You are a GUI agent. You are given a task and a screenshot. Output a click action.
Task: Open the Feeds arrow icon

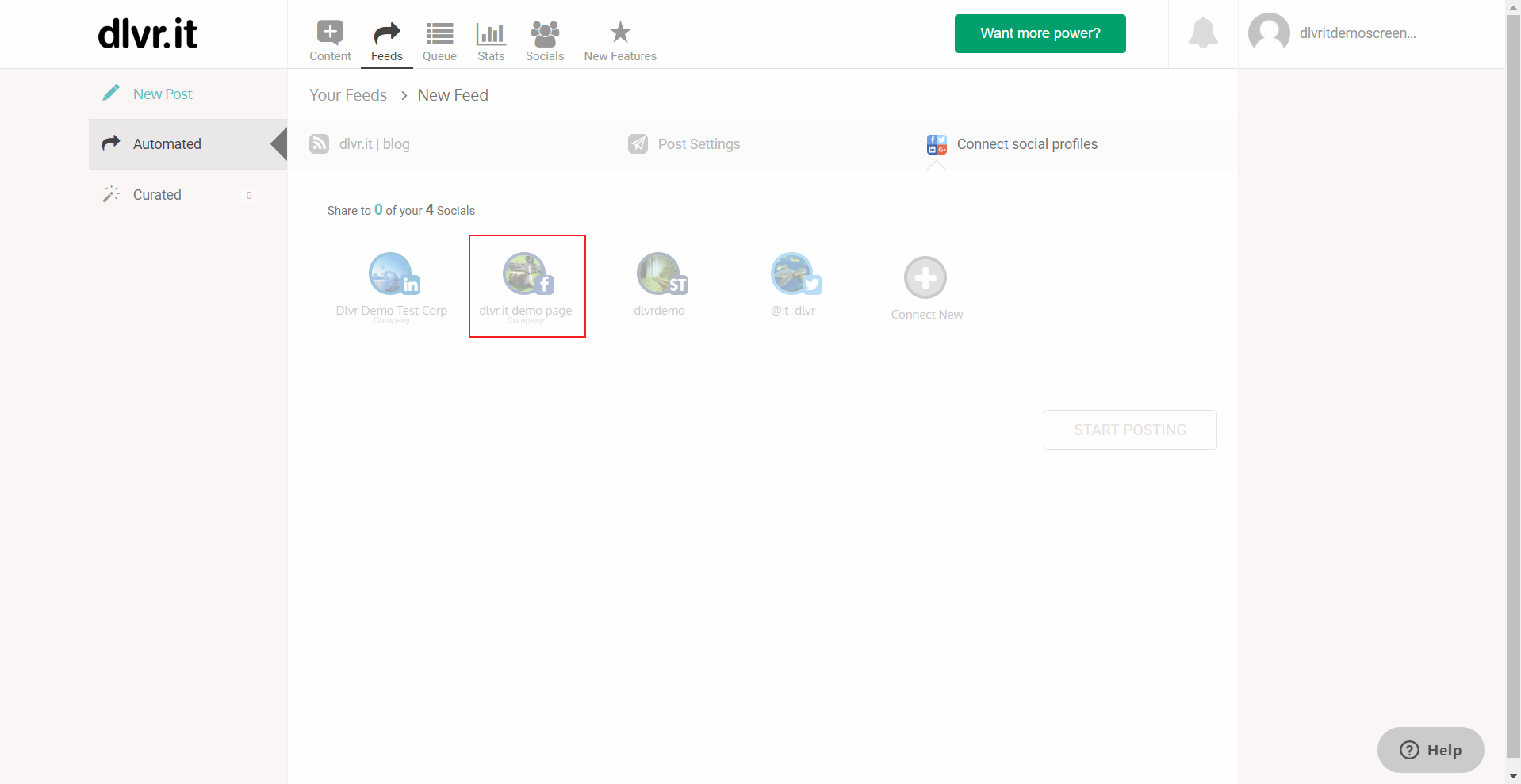[387, 33]
